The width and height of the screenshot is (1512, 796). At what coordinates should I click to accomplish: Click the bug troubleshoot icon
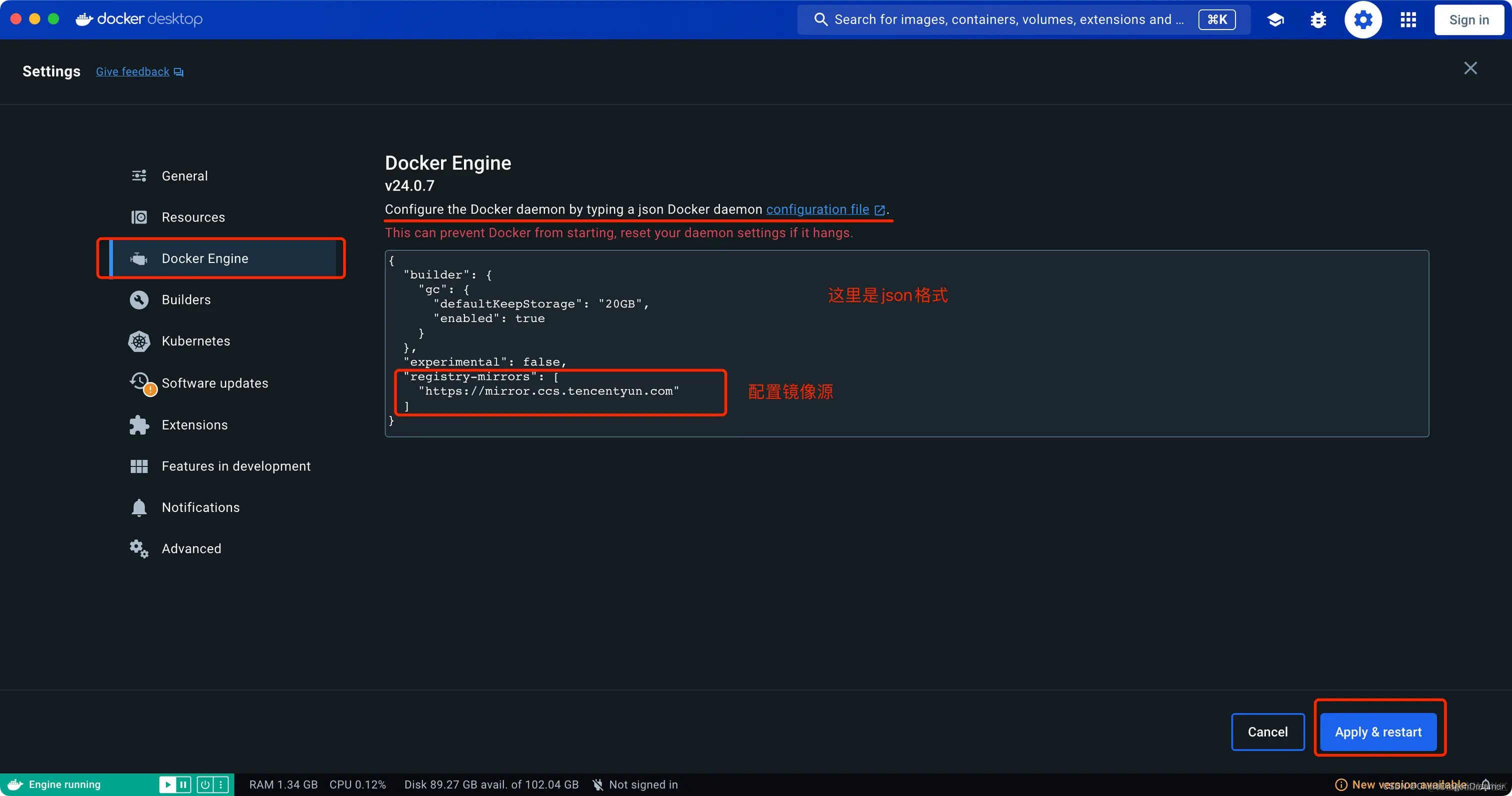[1318, 20]
